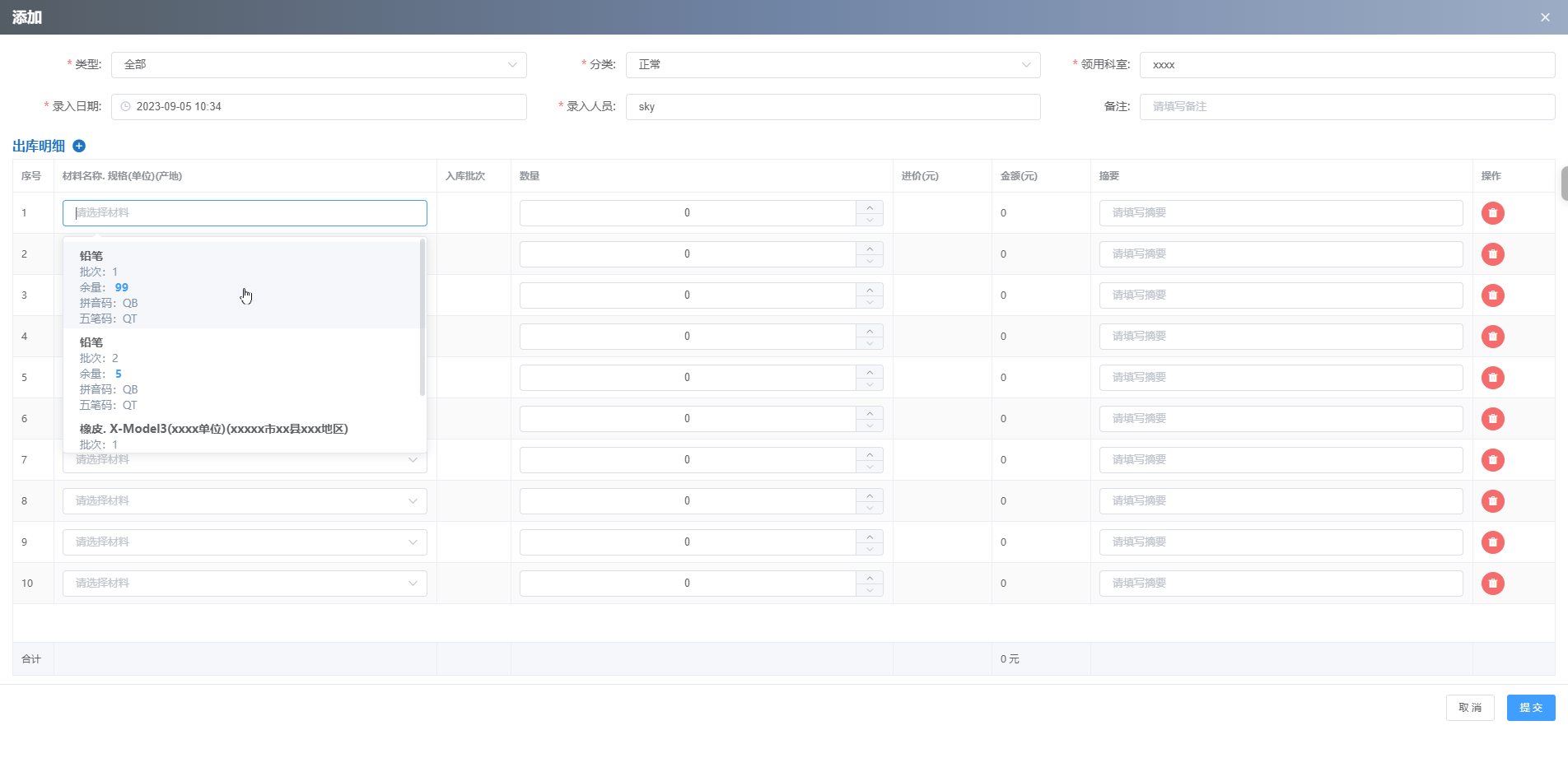Click the 取消 button
This screenshot has width=1568, height=758.
tap(1470, 708)
